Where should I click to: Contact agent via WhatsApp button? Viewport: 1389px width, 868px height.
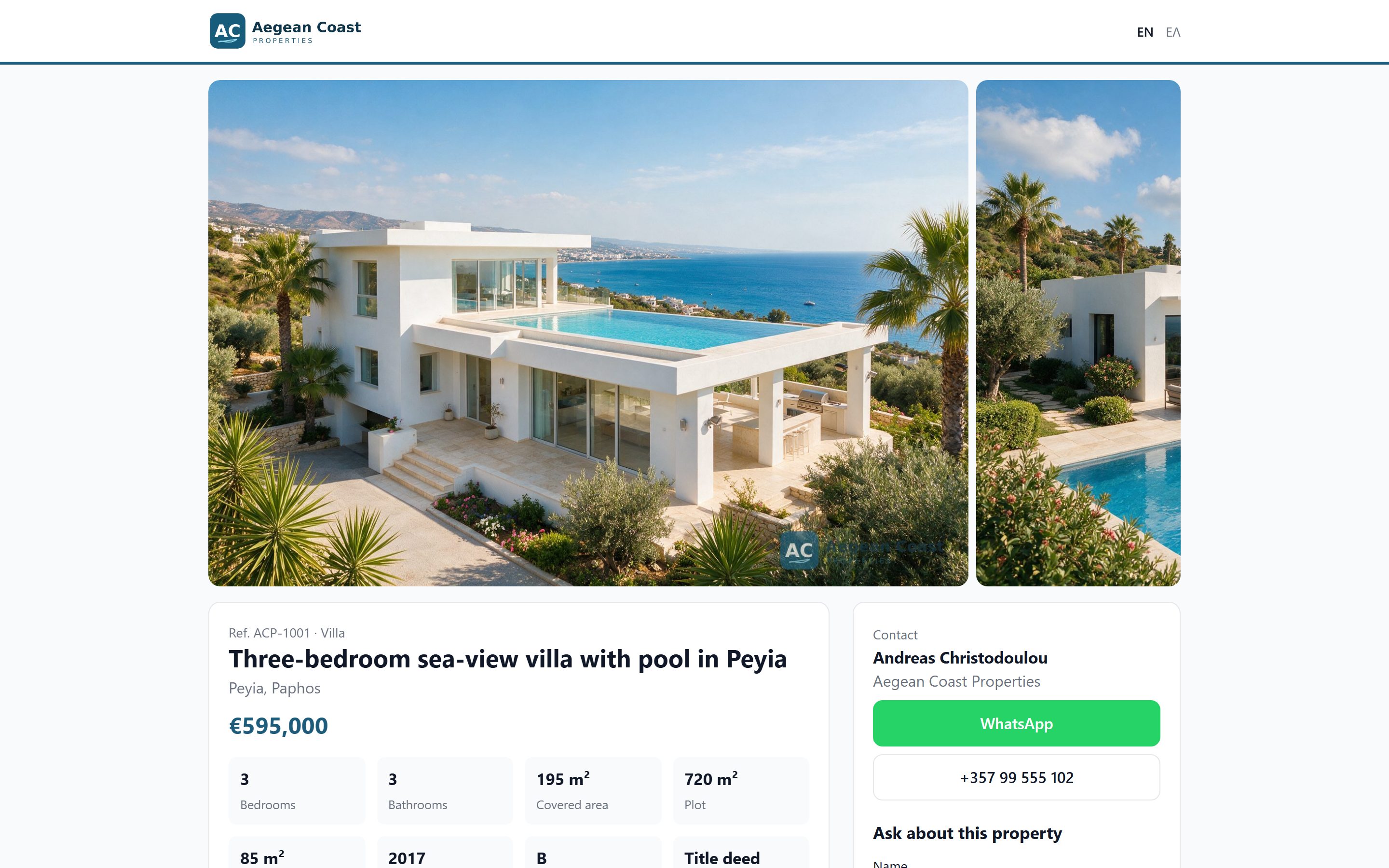1016,723
